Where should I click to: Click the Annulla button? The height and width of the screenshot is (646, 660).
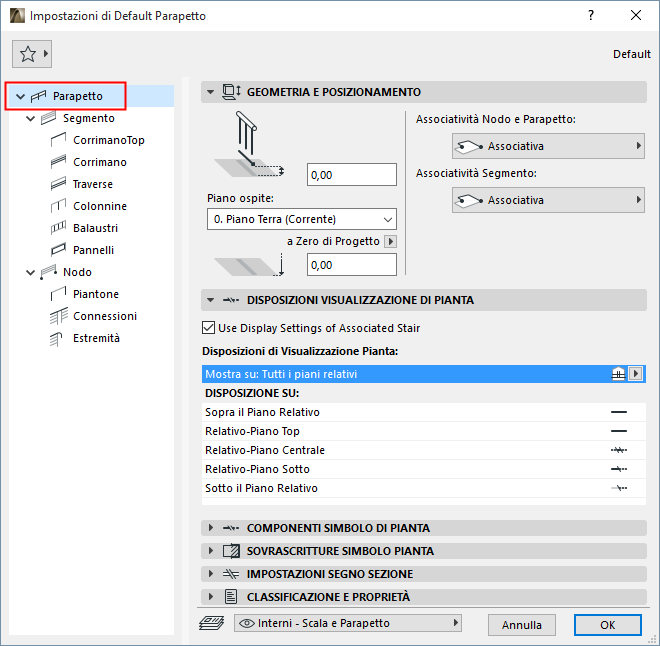tap(522, 625)
